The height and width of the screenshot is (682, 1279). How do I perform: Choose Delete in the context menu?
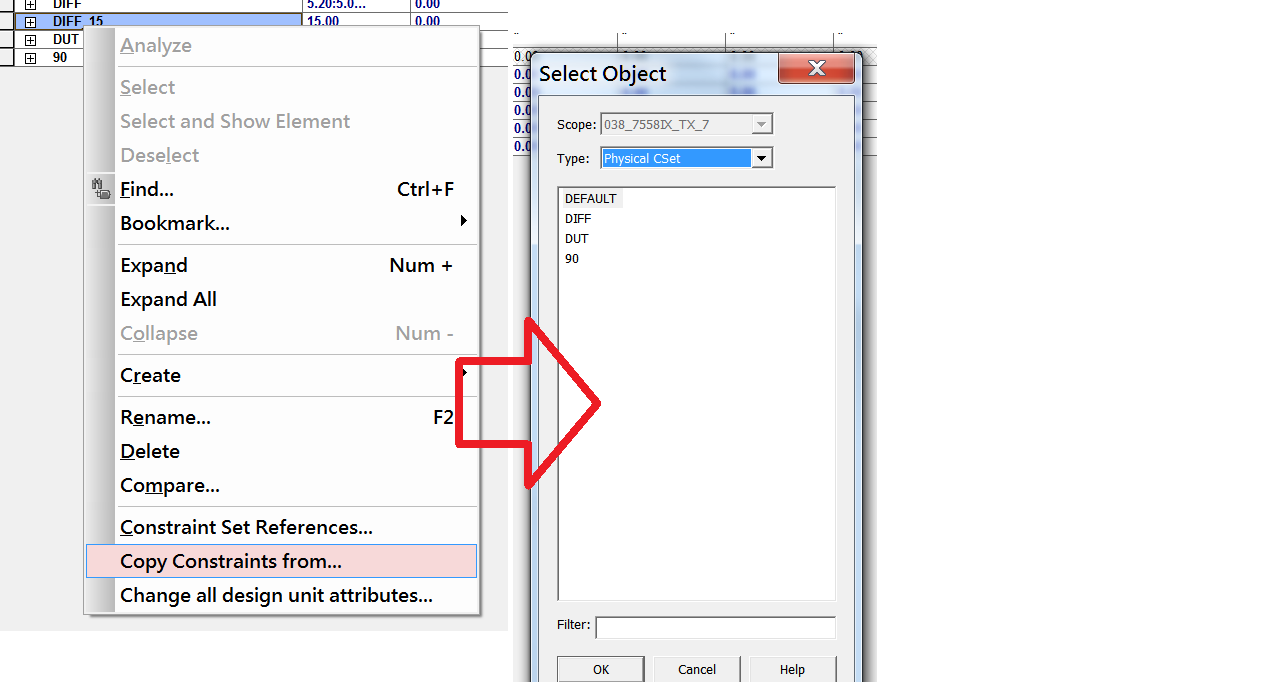tap(287, 451)
